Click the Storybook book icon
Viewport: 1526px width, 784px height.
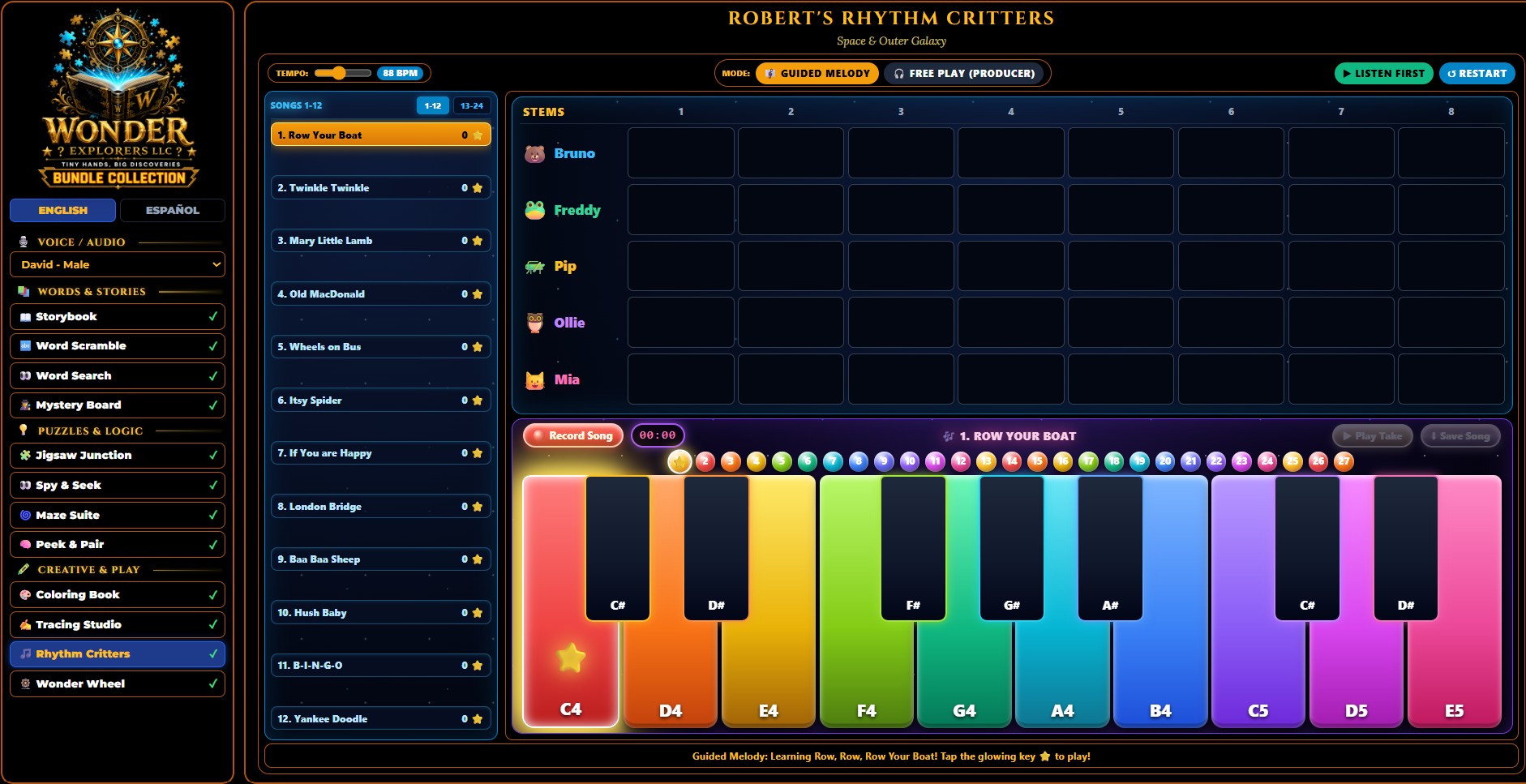pyautogui.click(x=25, y=317)
